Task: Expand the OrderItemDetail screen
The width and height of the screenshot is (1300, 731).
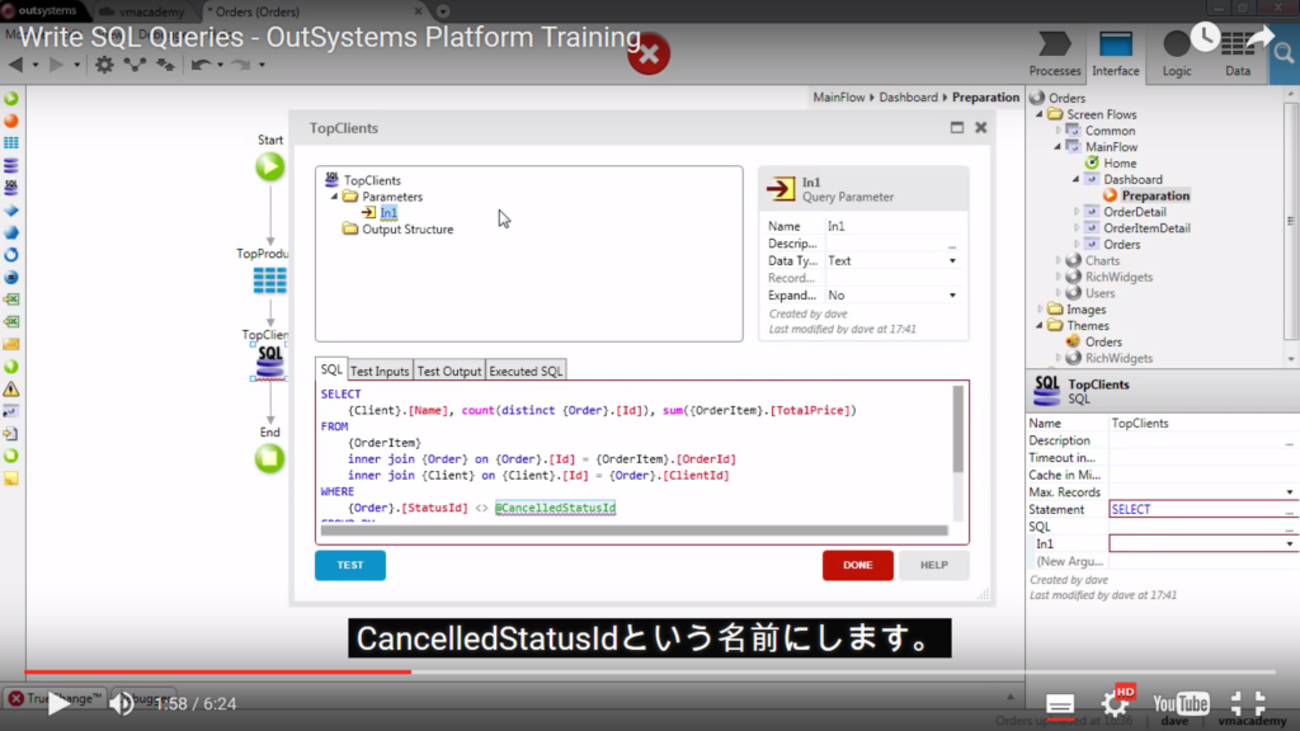Action: tap(1077, 228)
